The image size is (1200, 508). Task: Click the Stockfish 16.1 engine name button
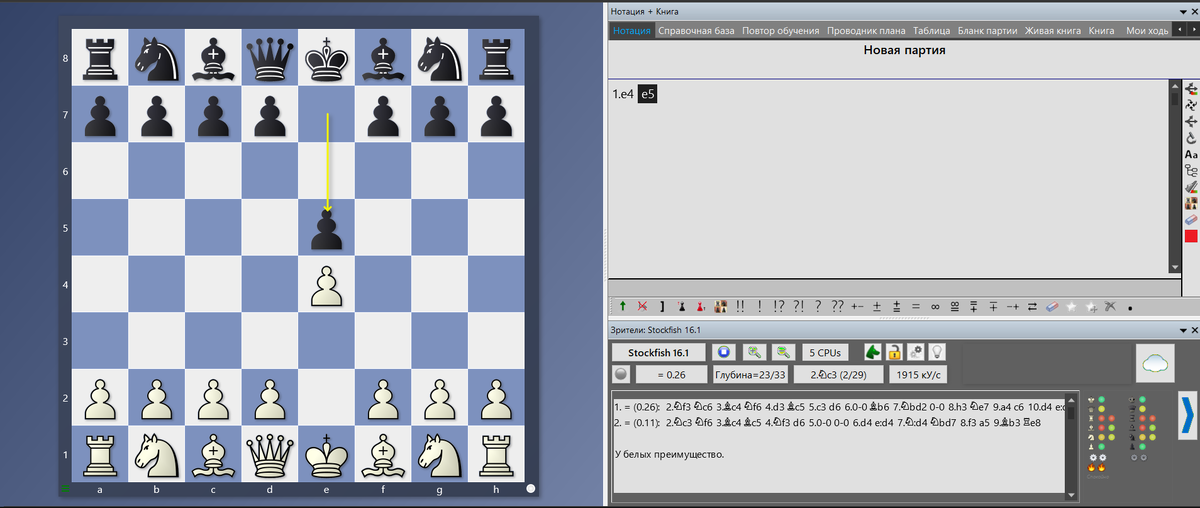(659, 352)
